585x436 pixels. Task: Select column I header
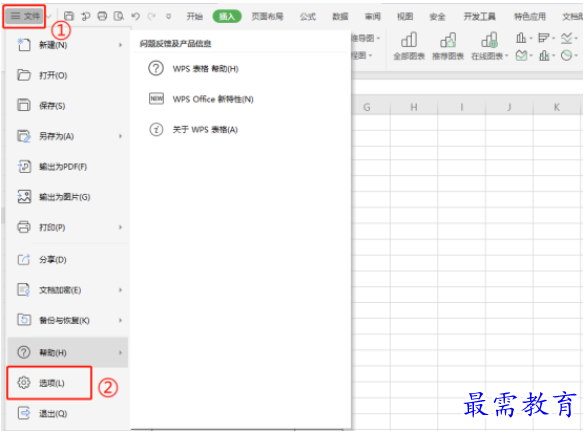tap(462, 107)
